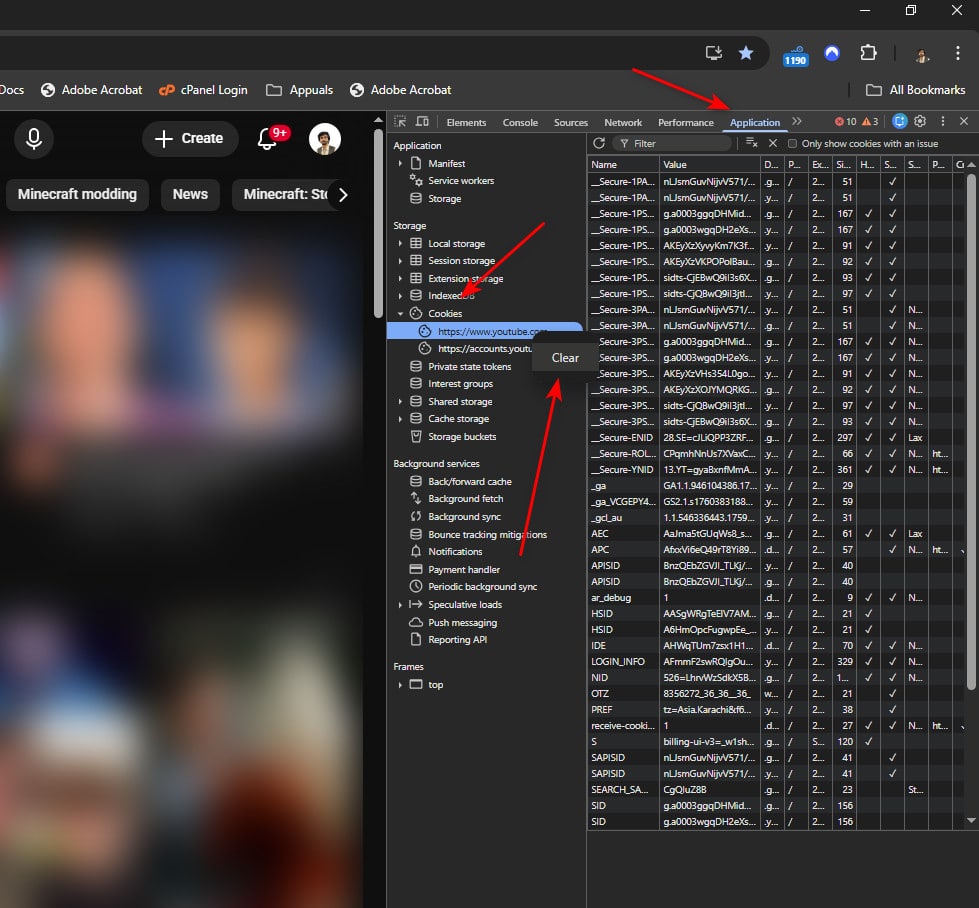979x908 pixels.
Task: Refresh the cookies table
Action: coord(599,143)
